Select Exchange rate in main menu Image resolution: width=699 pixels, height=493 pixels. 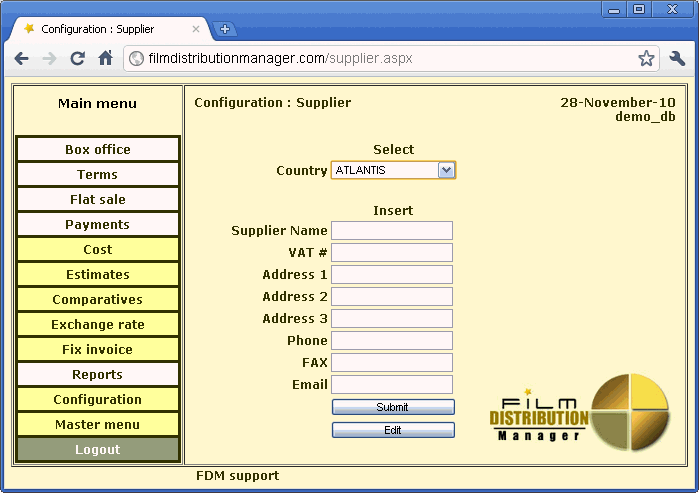point(98,325)
